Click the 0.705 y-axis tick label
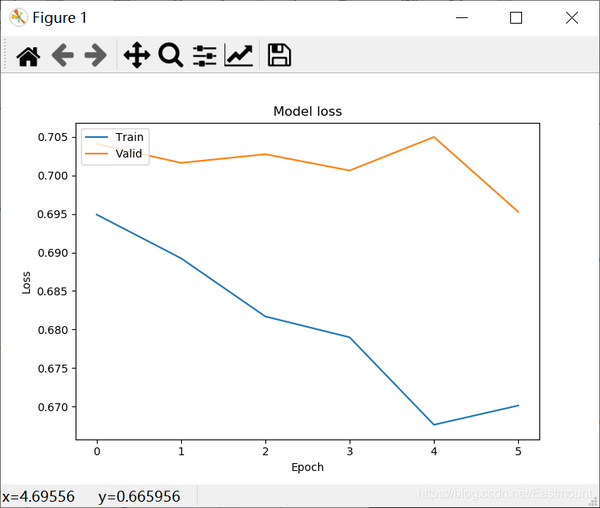This screenshot has width=600, height=508. point(52,137)
